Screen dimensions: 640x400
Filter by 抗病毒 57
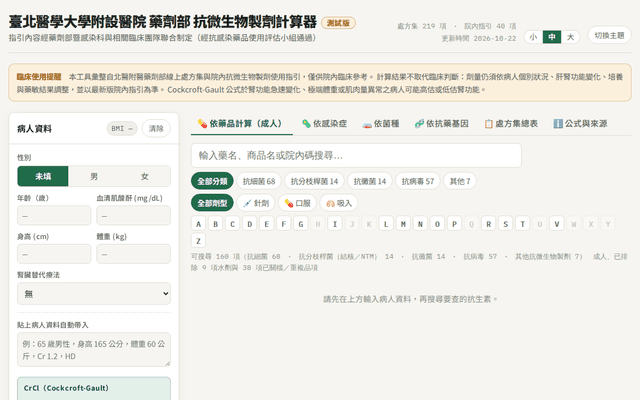(x=418, y=181)
